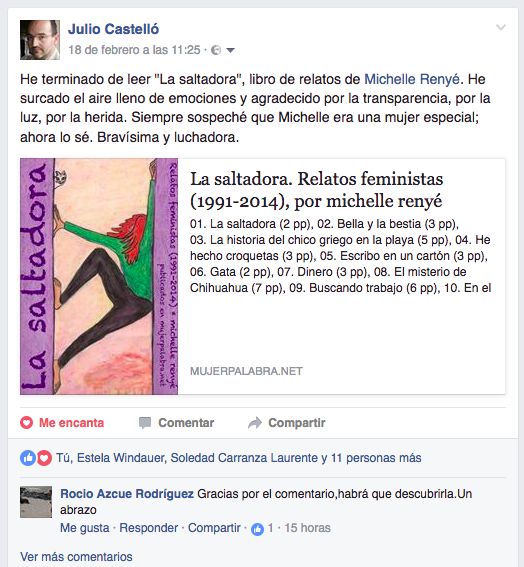Open La saltadora. Relatos feministas article title

316,190
